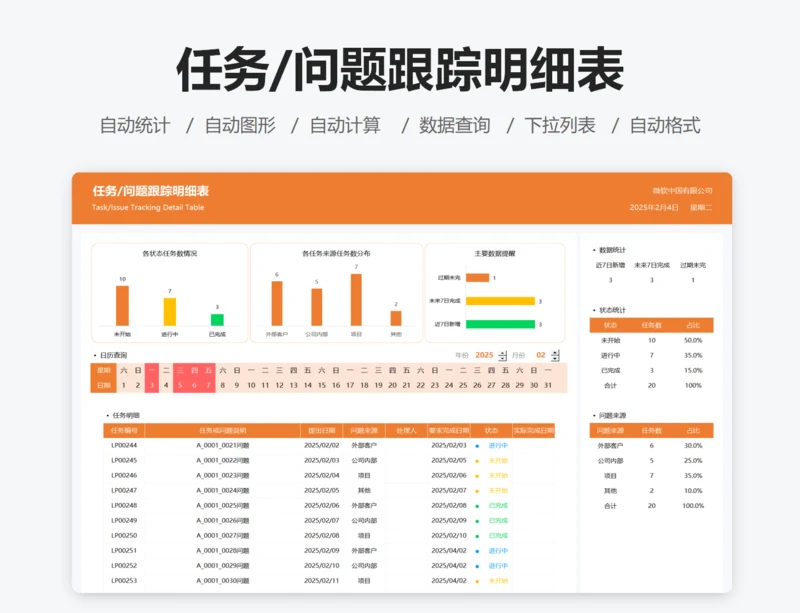800x613 pixels.
Task: Click the 进行中 status in row LP00244
Action: coord(498,446)
